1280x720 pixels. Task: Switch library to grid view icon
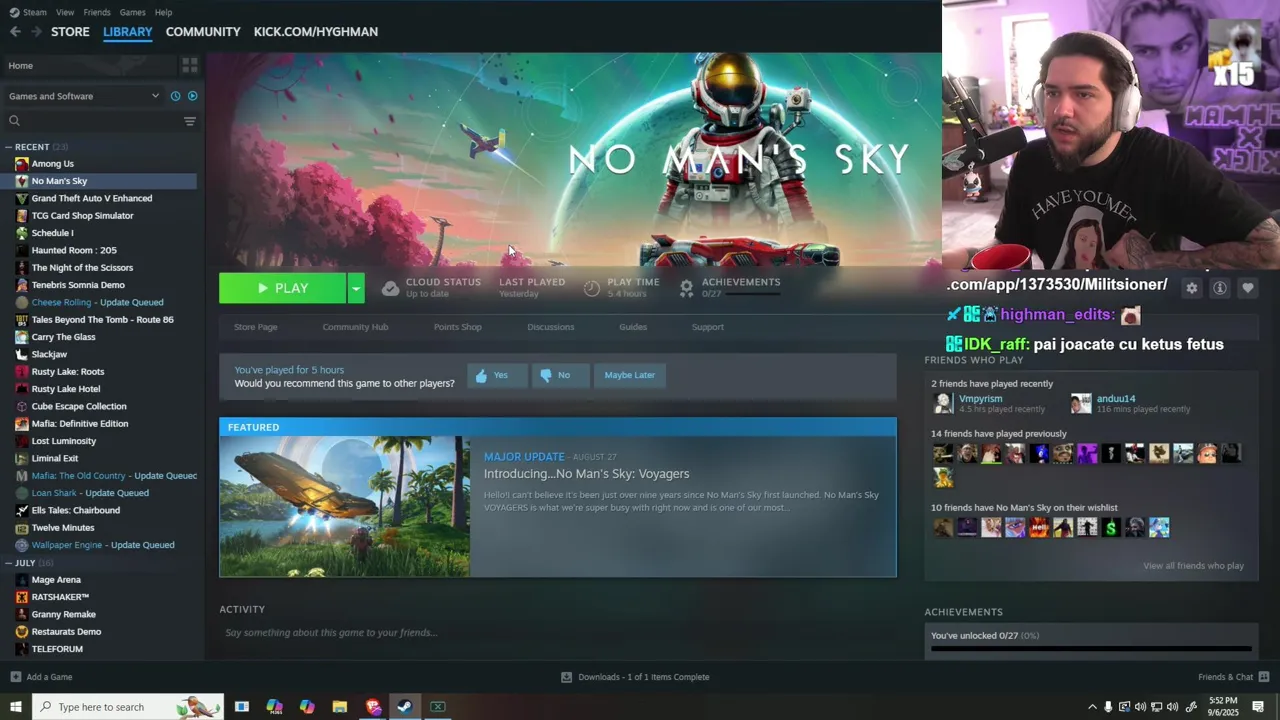click(x=189, y=65)
